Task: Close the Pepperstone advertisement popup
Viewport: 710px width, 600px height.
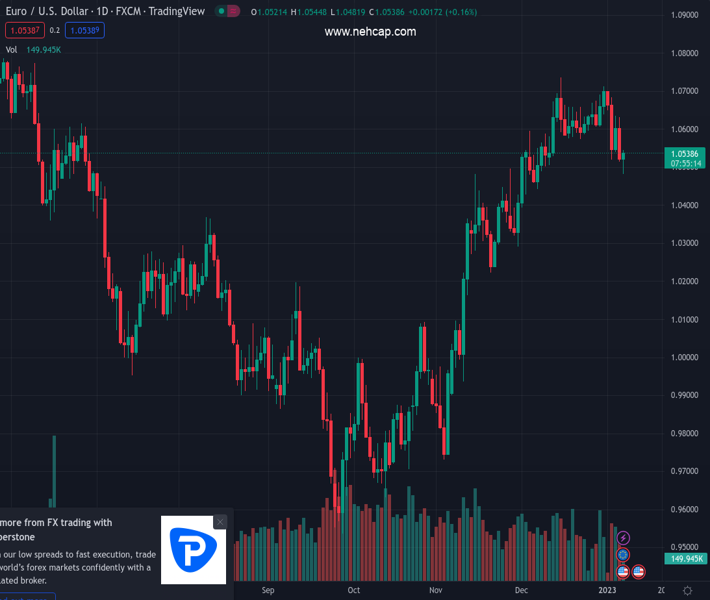Action: (x=220, y=522)
